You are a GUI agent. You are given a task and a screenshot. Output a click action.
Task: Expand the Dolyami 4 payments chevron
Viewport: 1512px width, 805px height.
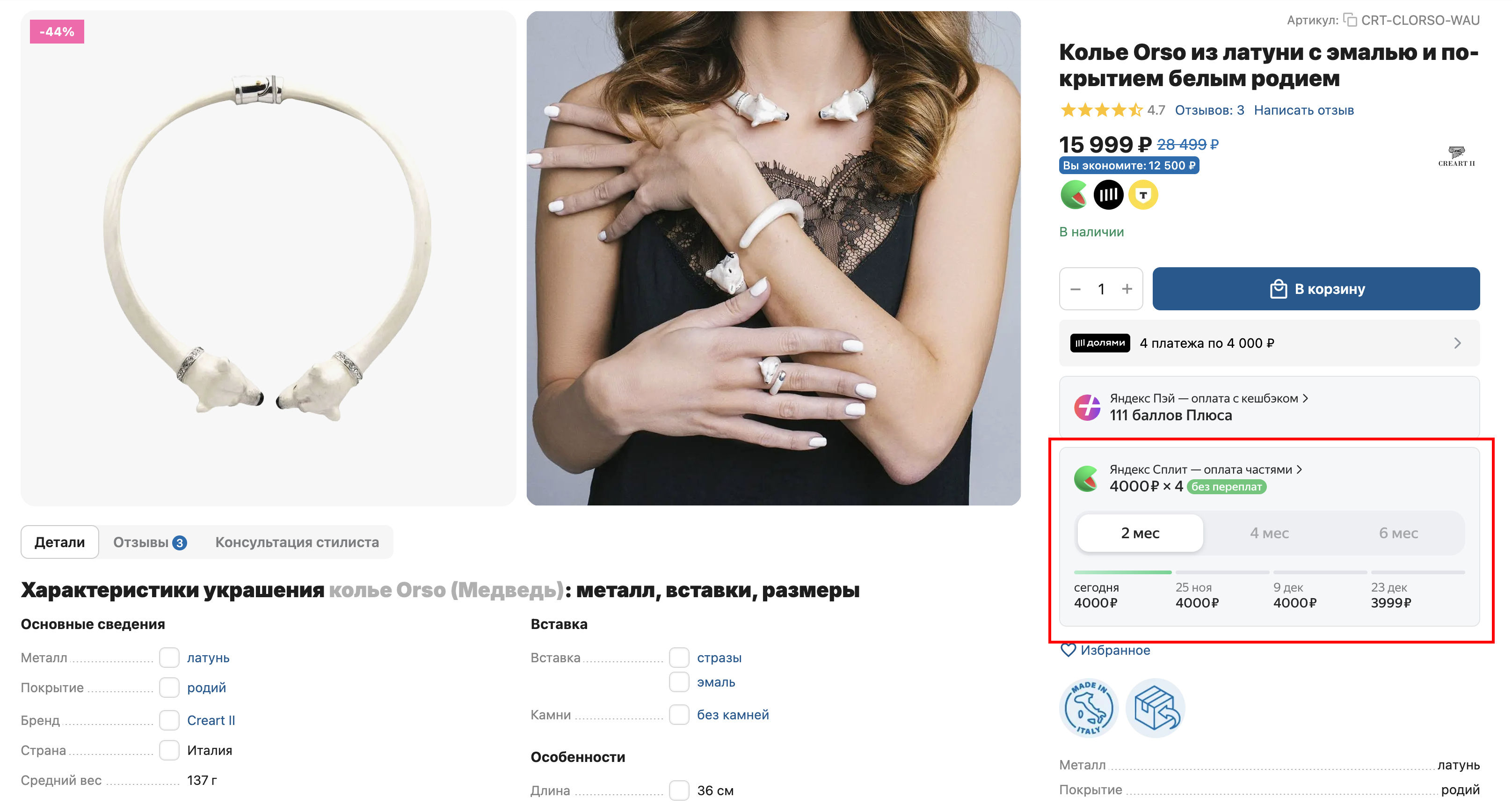1457,344
